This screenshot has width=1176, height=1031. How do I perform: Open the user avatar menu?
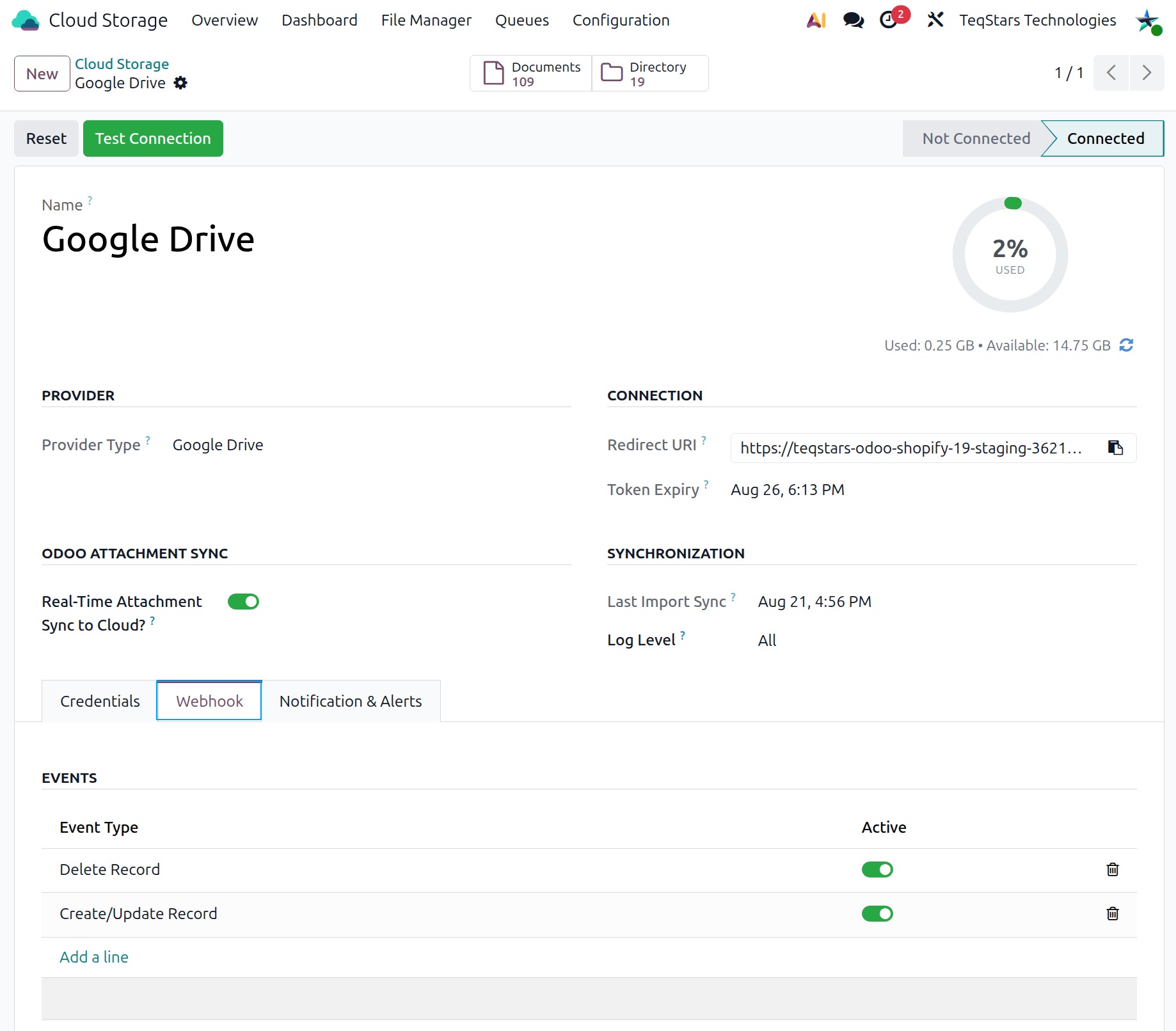pyautogui.click(x=1148, y=22)
